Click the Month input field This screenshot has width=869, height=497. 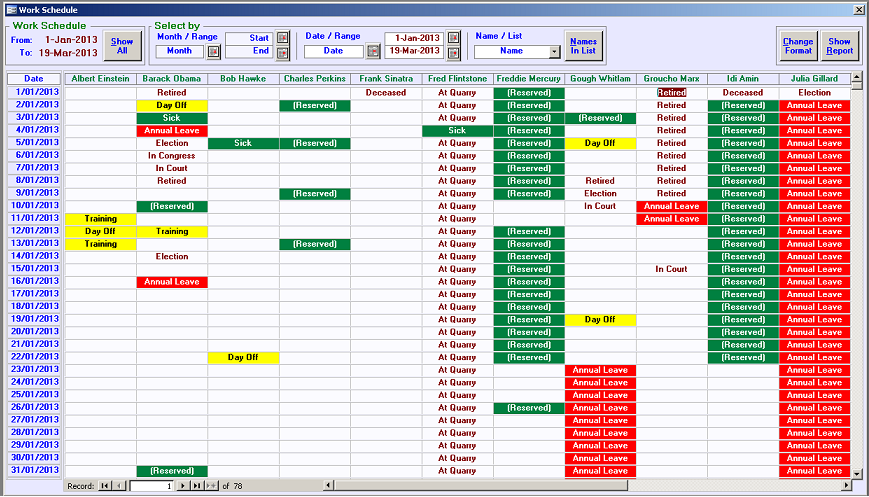tap(180, 51)
